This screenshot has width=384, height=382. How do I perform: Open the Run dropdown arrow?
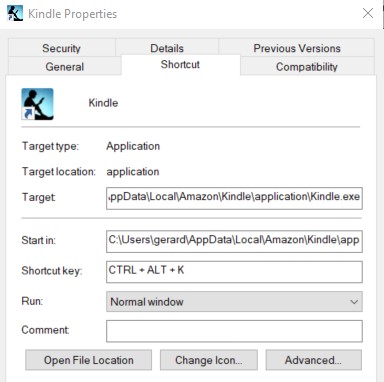pos(354,302)
